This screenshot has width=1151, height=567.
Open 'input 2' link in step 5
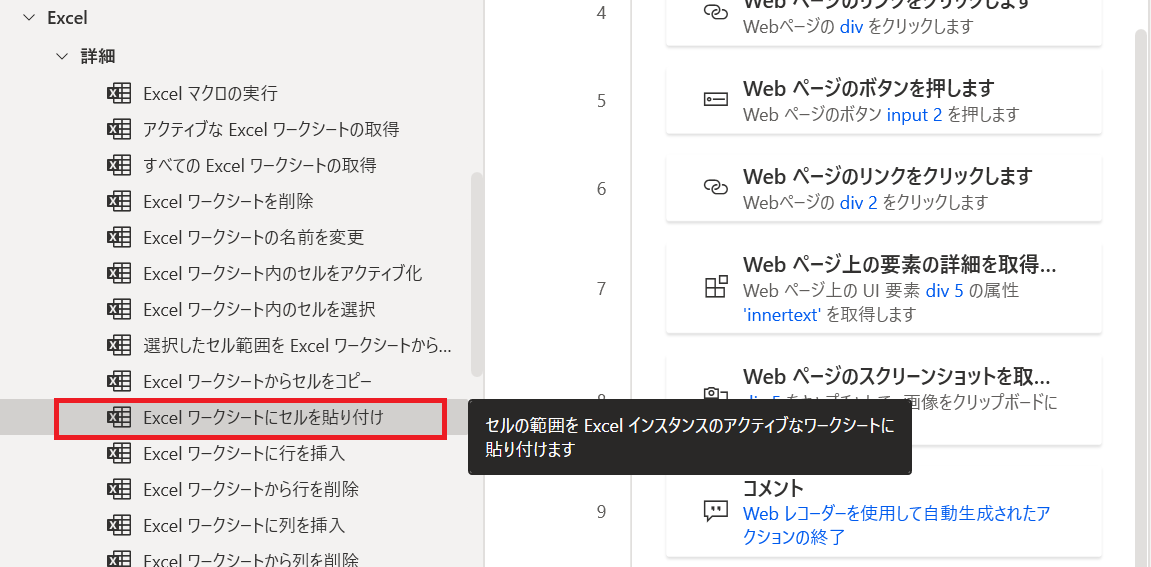915,115
